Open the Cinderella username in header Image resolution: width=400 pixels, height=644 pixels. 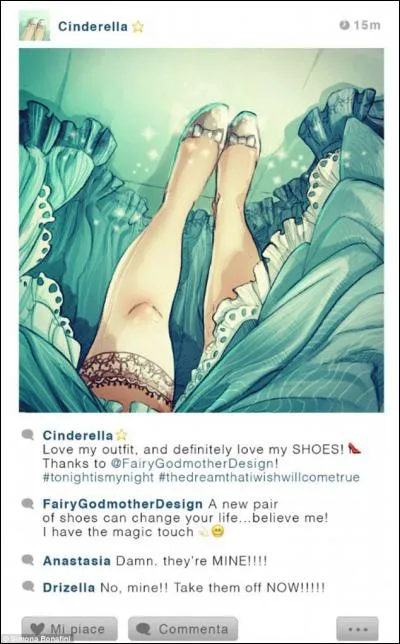[93, 26]
